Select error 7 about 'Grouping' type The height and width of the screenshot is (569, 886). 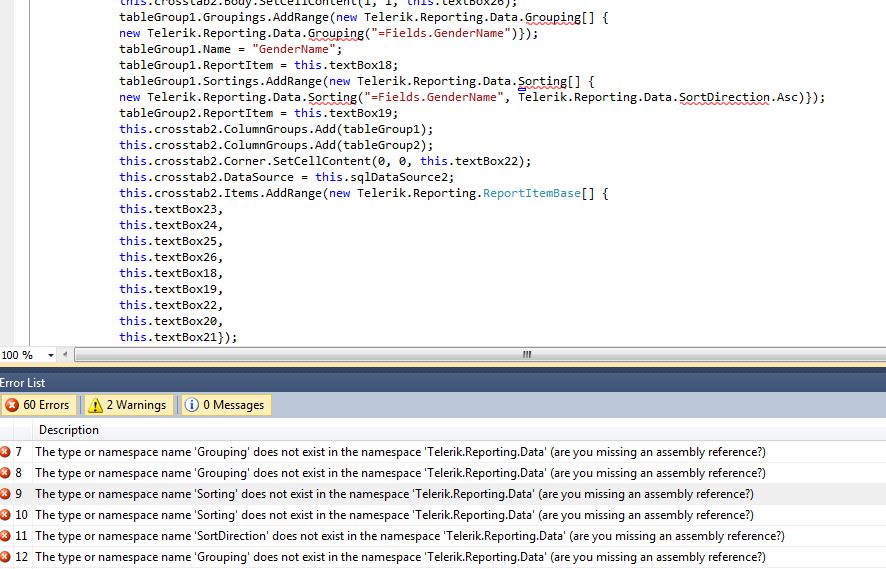pyautogui.click(x=443, y=452)
